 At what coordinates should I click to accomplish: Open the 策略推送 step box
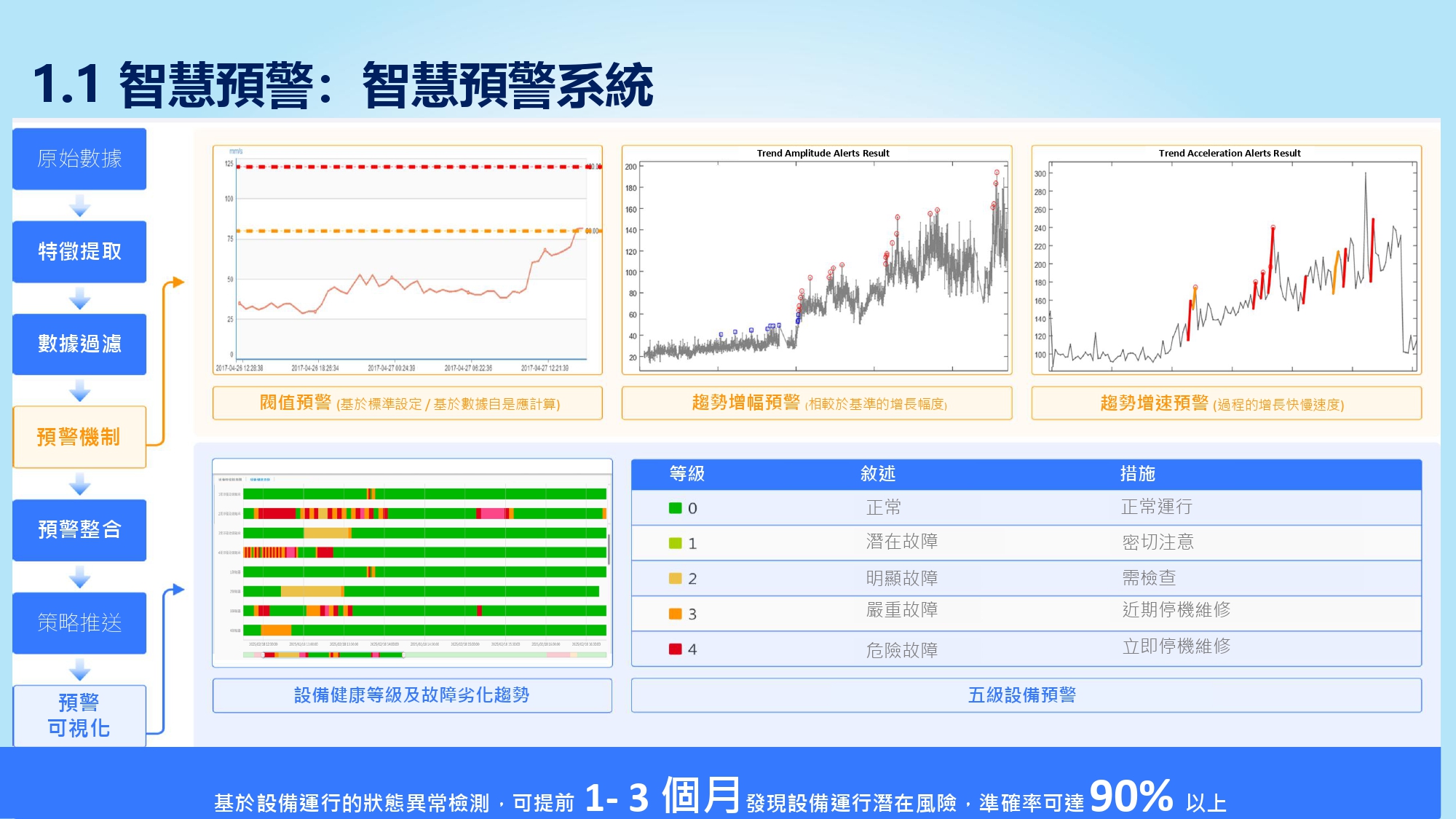79,622
